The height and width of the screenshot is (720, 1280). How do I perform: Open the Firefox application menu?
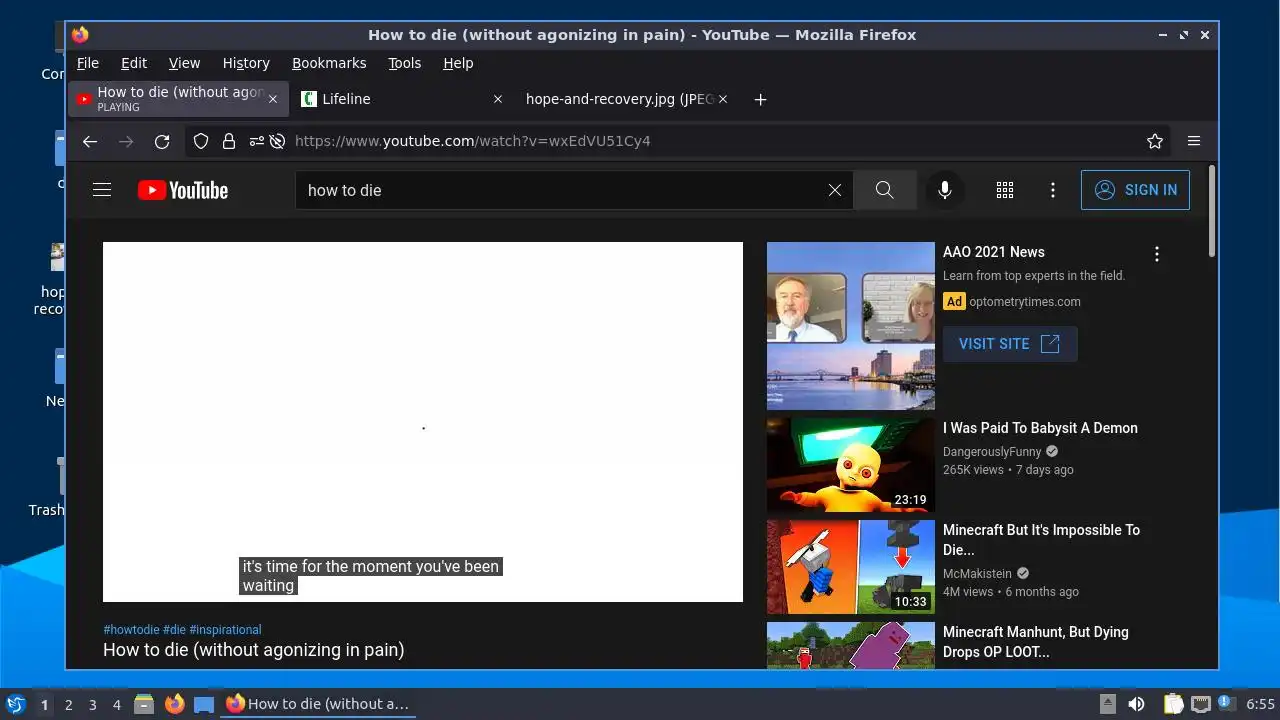coord(1194,141)
